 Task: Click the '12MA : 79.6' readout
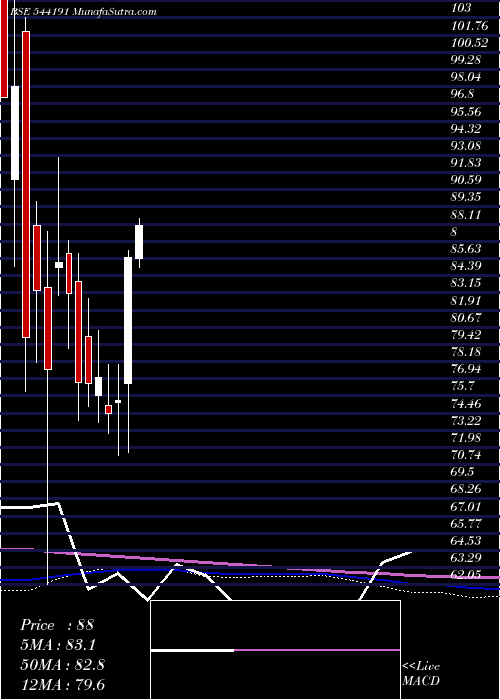(x=62, y=684)
